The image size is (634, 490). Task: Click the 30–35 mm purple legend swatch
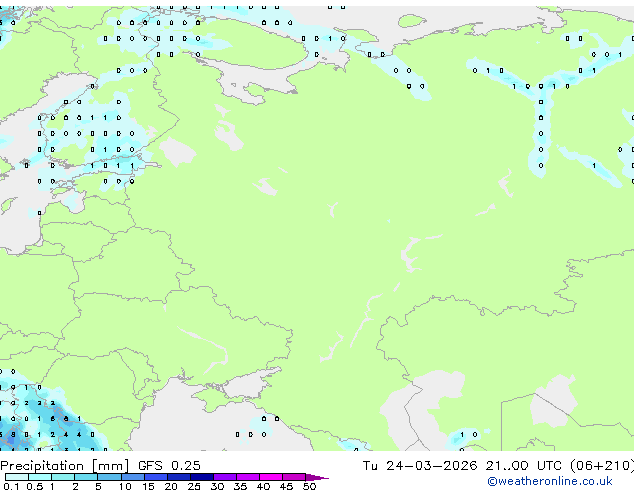225,477
